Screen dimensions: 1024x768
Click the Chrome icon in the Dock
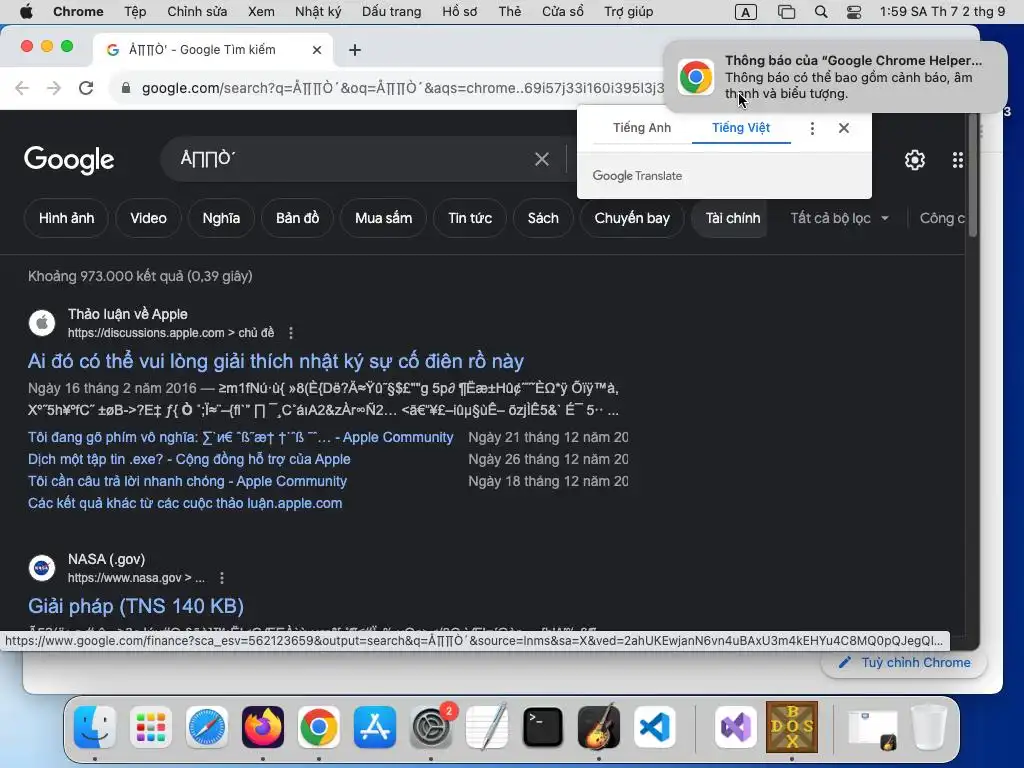point(319,727)
